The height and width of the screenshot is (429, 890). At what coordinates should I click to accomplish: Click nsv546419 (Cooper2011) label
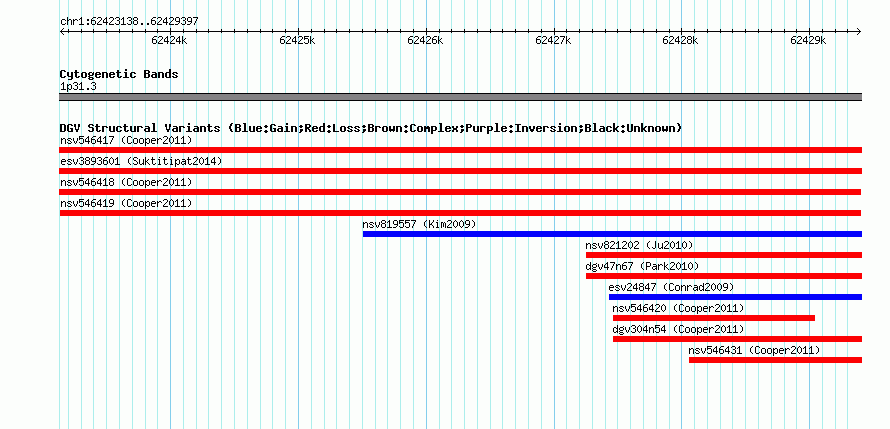point(126,203)
